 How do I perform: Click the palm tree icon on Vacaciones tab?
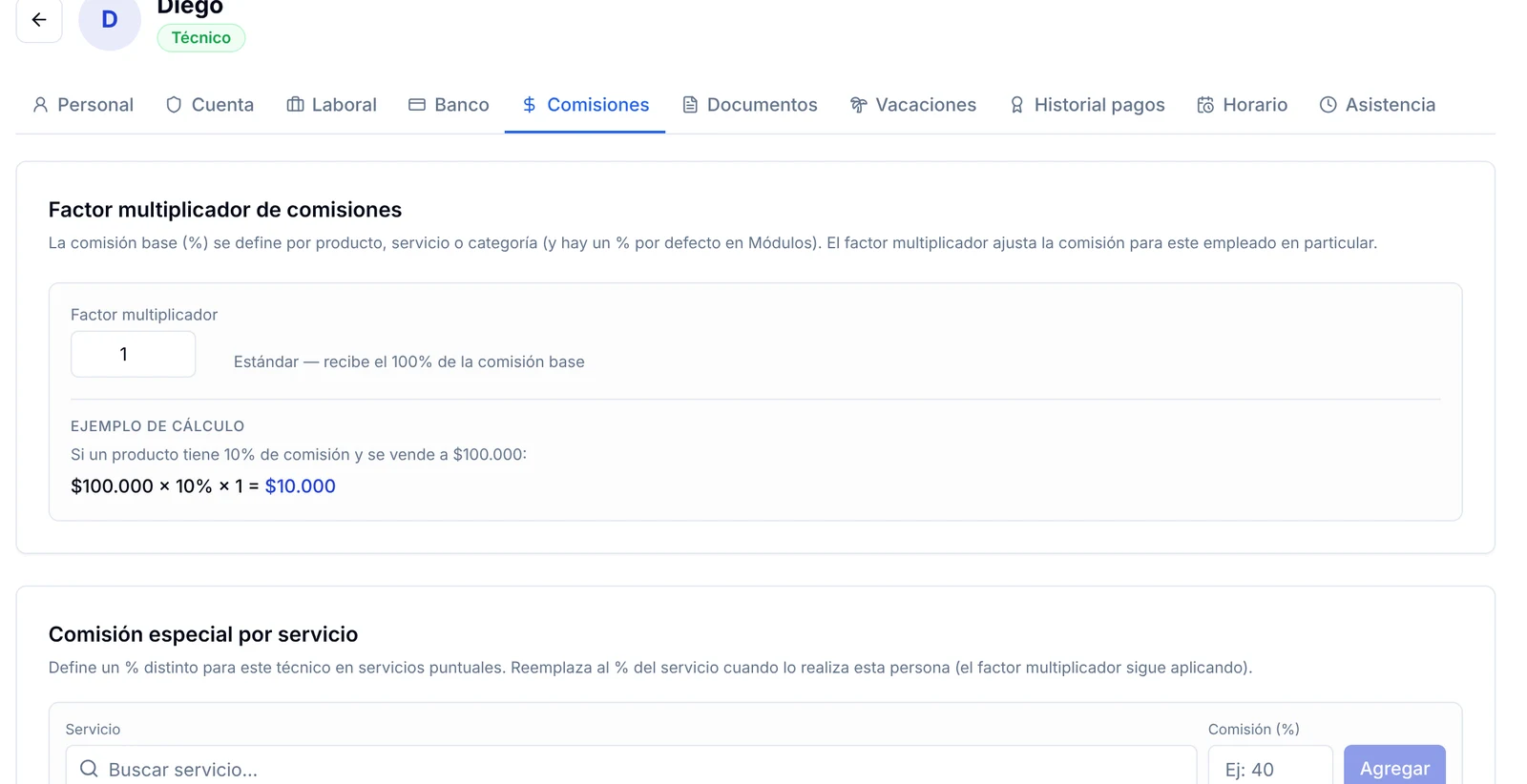pyautogui.click(x=859, y=105)
